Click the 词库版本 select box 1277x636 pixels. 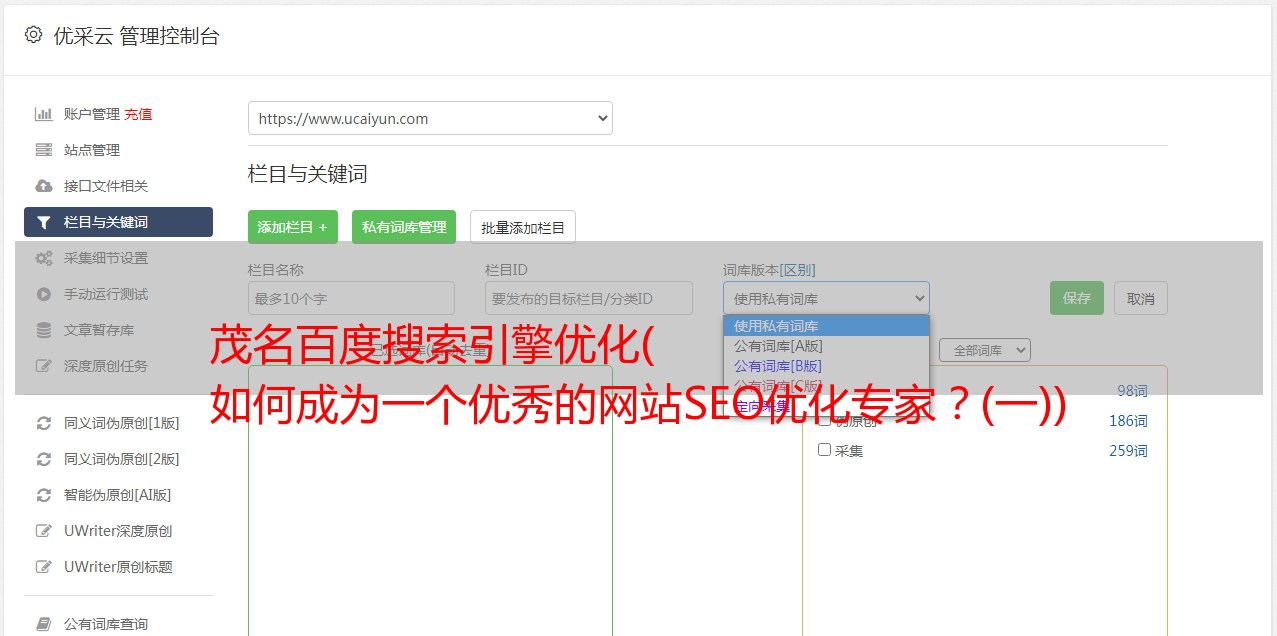[x=826, y=298]
